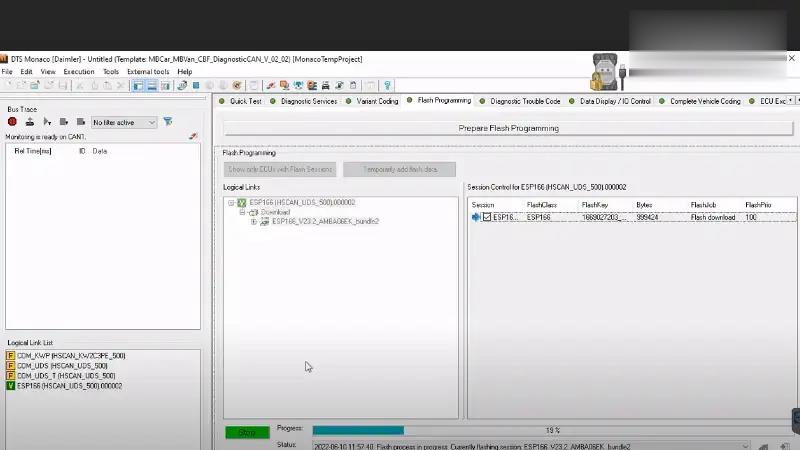Viewport: 800px width, 450px height.
Task: Toggle the horizontal split layout toolbar icon
Action: 152,85
